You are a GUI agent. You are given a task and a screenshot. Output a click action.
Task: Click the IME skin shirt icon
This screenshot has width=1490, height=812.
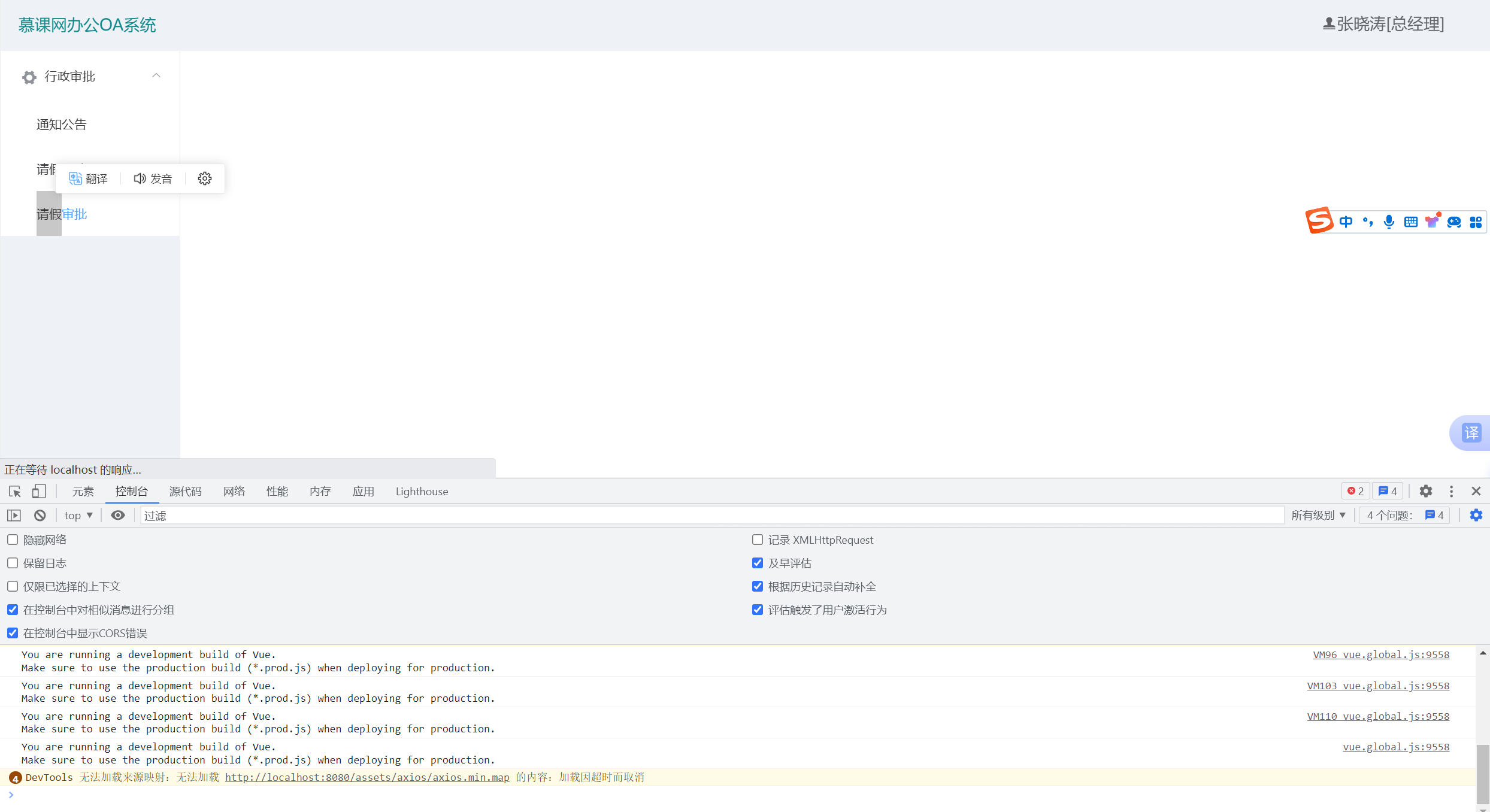(x=1433, y=221)
